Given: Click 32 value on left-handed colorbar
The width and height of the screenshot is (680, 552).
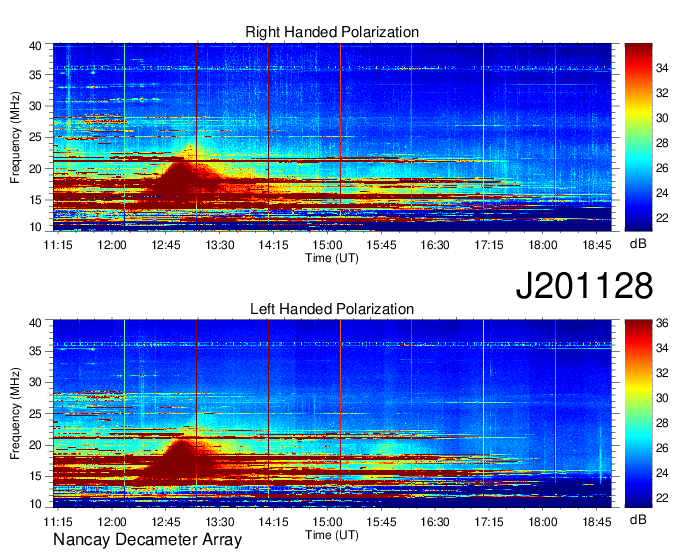Looking at the screenshot, I should click(x=662, y=373).
